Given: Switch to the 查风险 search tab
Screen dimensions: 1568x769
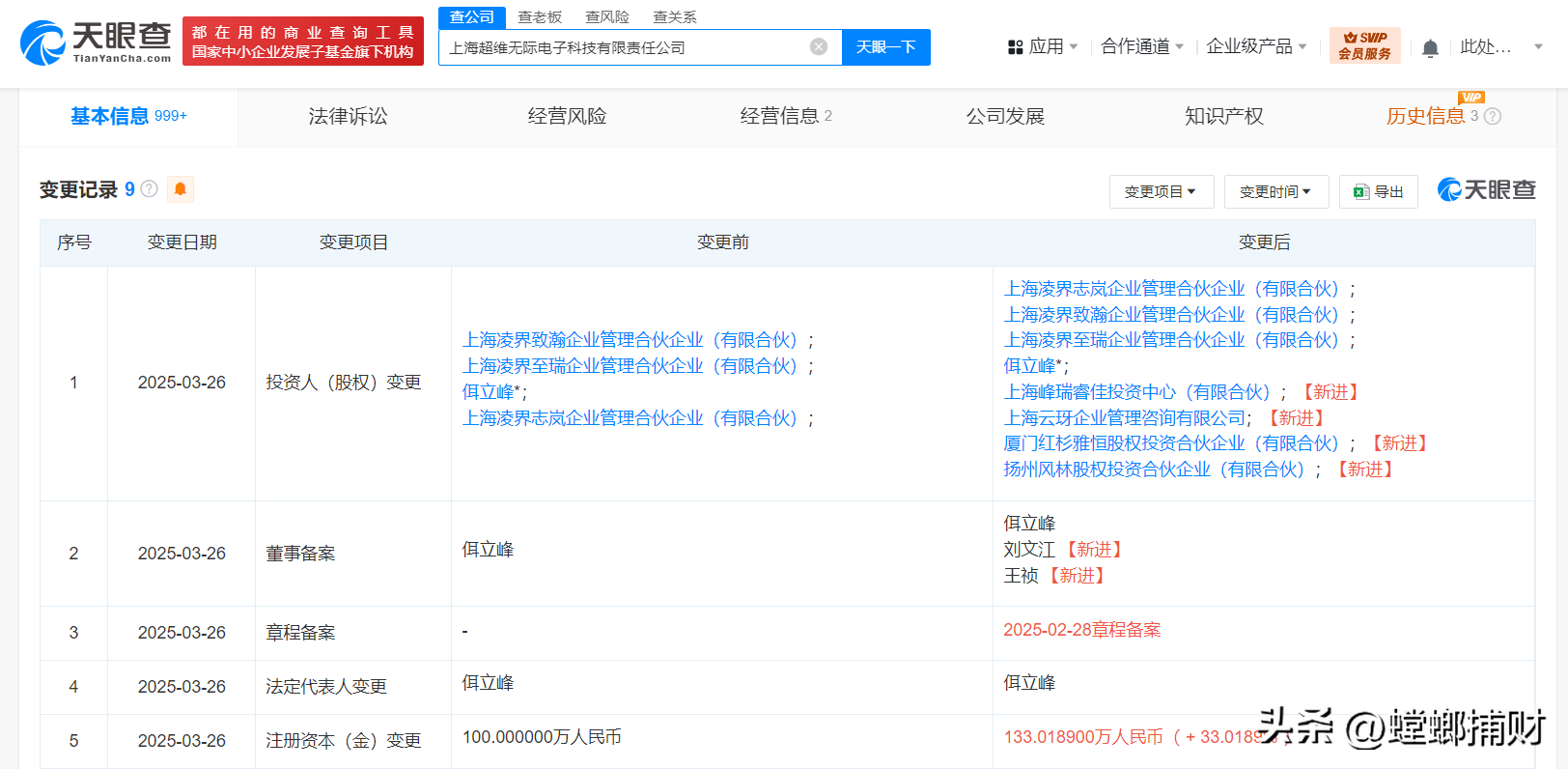Looking at the screenshot, I should point(607,17).
